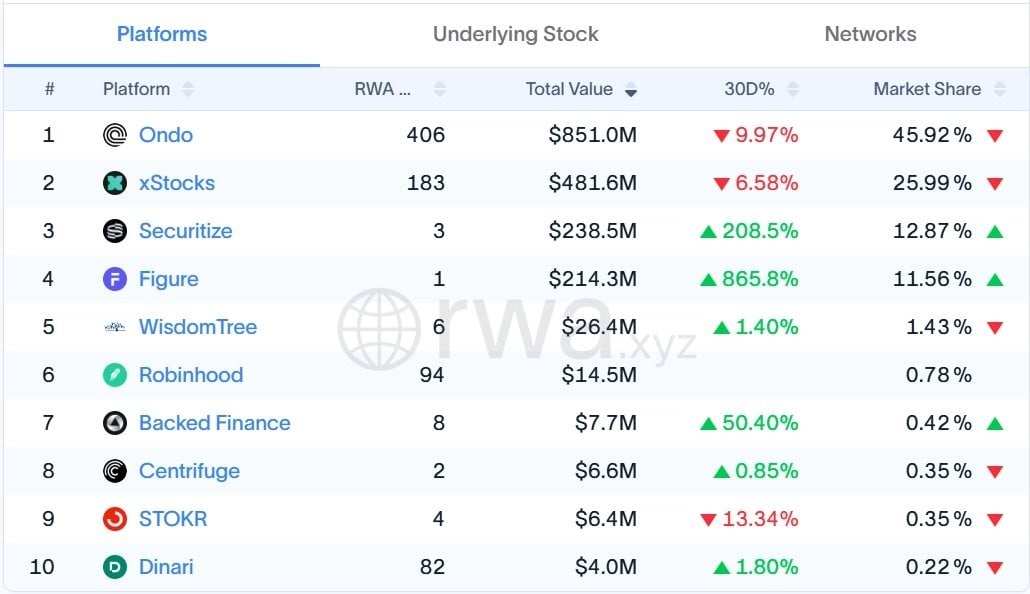The width and height of the screenshot is (1030, 594).
Task: Click the red STOKR logo icon
Action: [x=115, y=519]
